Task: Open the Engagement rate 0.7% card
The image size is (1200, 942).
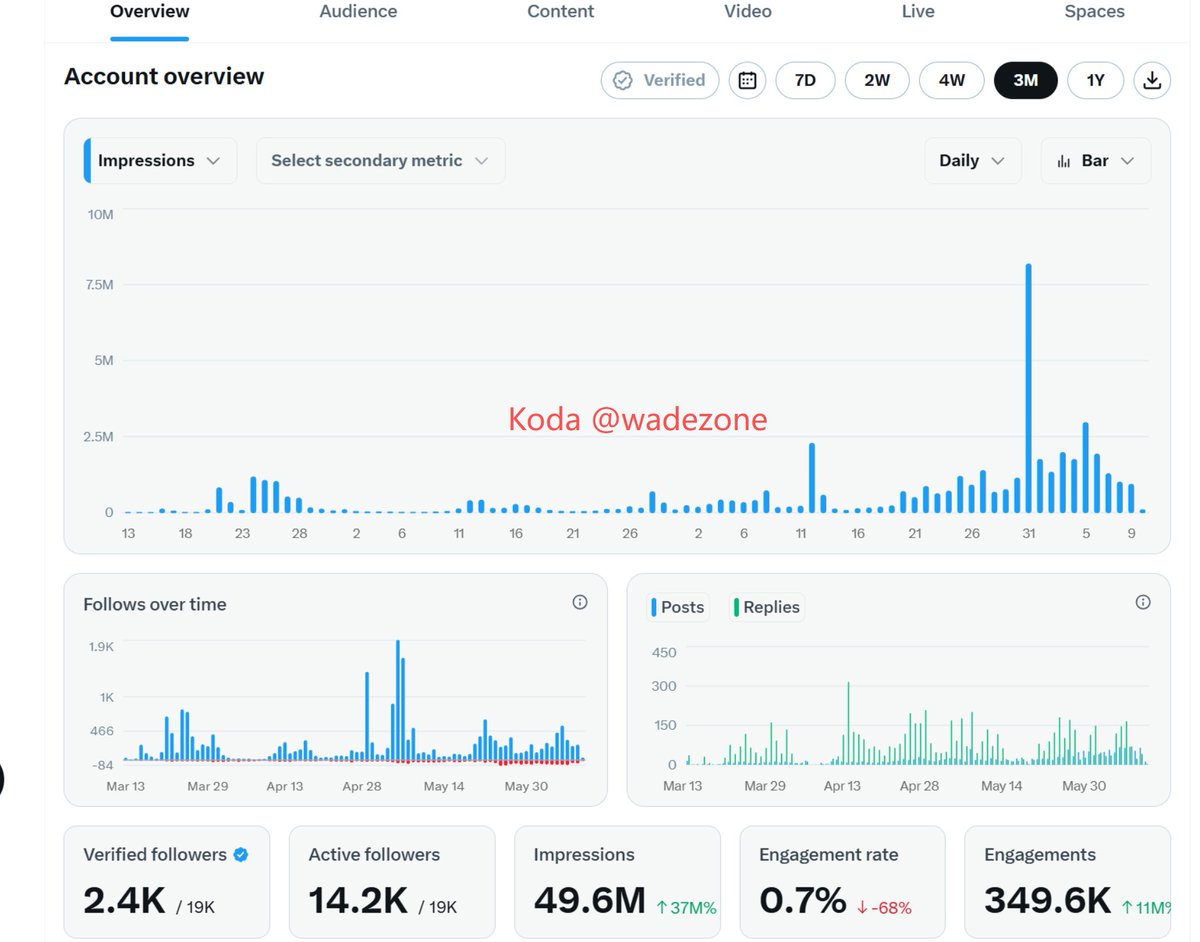Action: click(842, 882)
